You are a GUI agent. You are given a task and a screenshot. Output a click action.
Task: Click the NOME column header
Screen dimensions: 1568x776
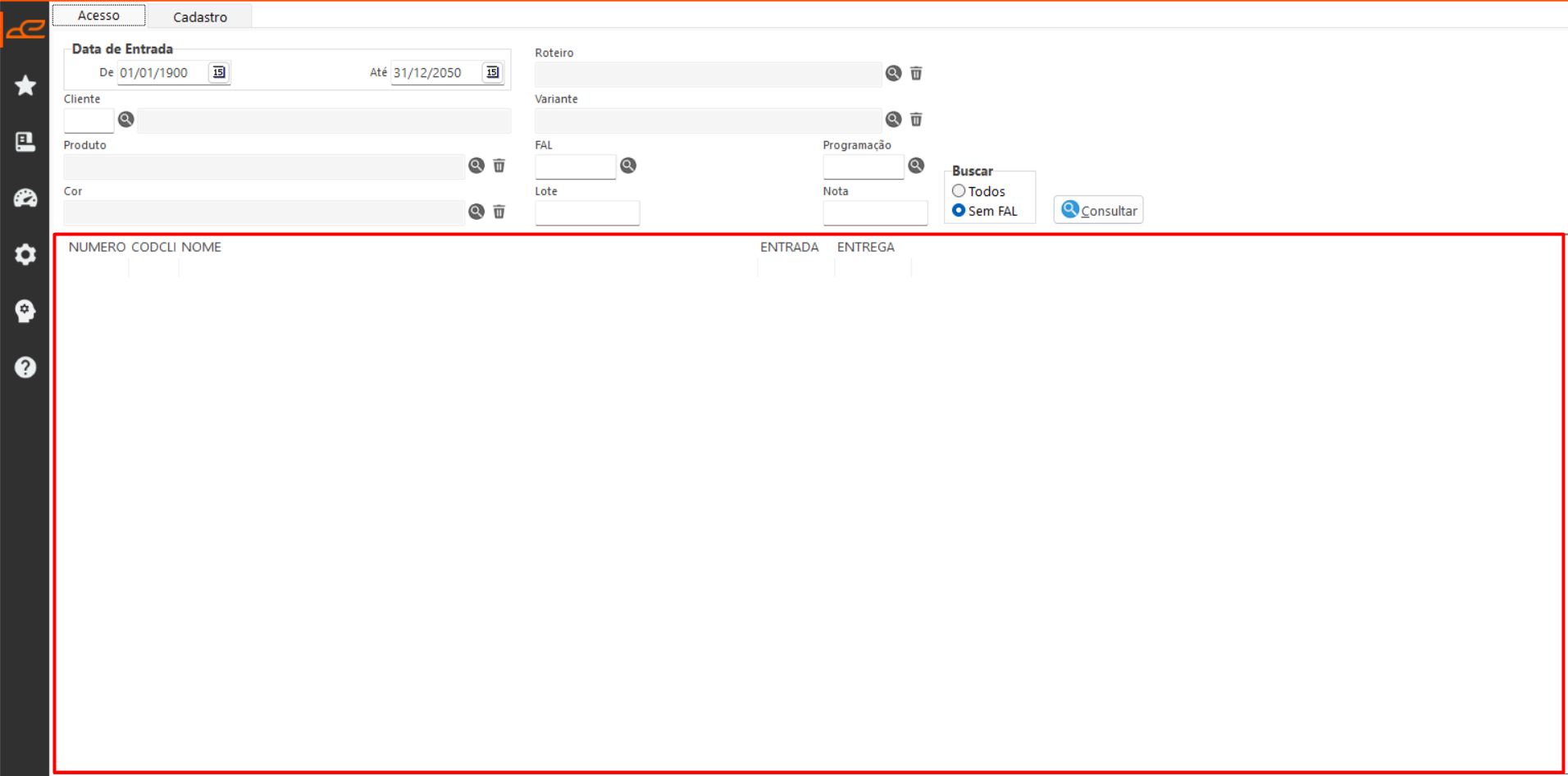tap(202, 247)
